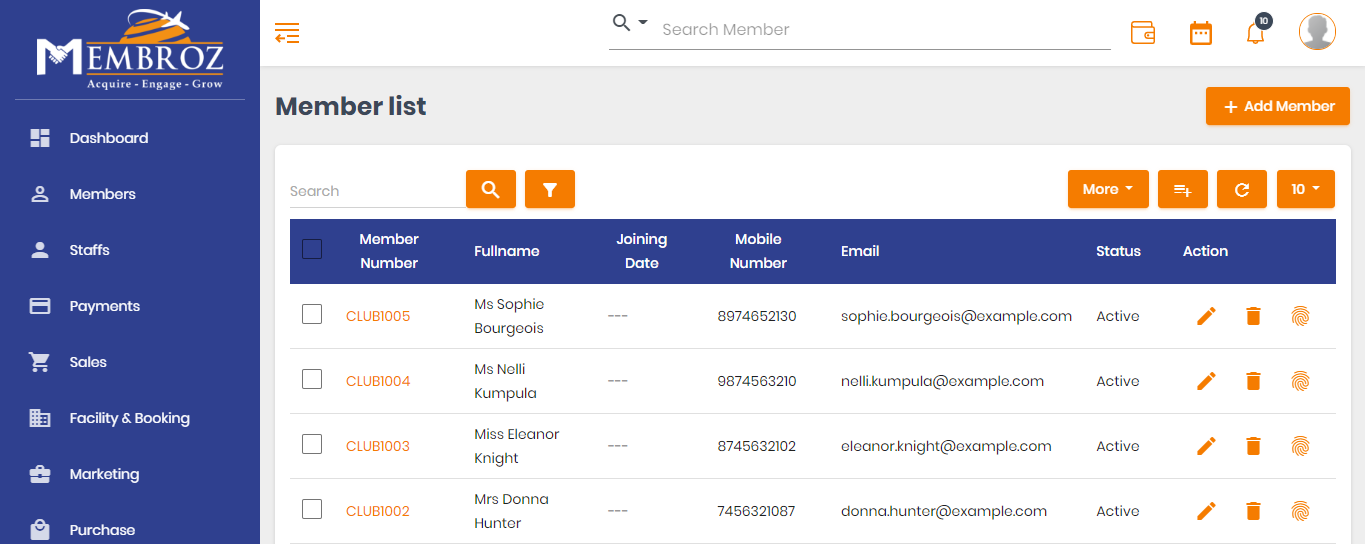Expand the search type dropdown arrow
This screenshot has height=544, width=1365.
[x=643, y=23]
